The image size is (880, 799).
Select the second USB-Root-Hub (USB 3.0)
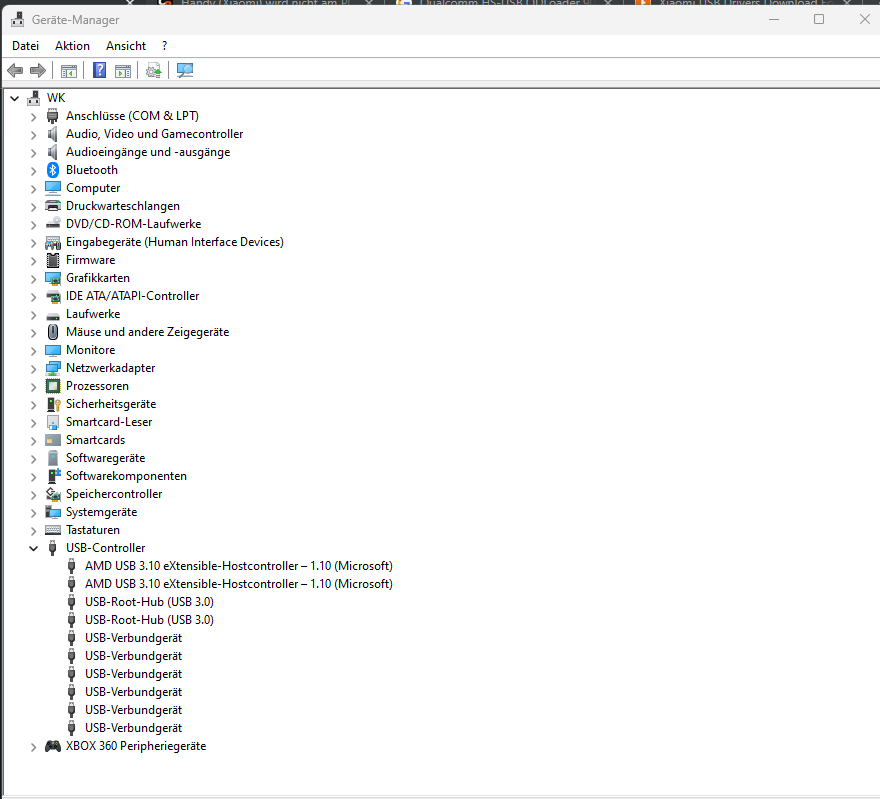(149, 619)
